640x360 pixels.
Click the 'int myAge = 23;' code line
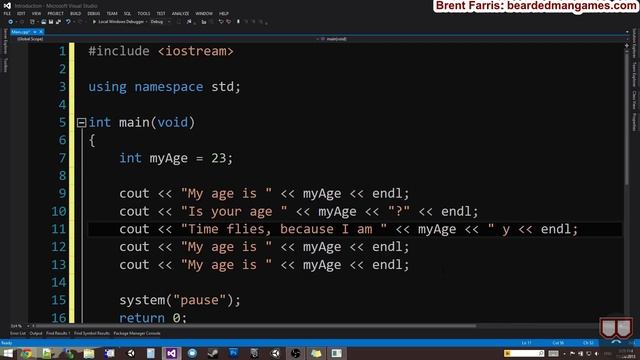point(176,158)
